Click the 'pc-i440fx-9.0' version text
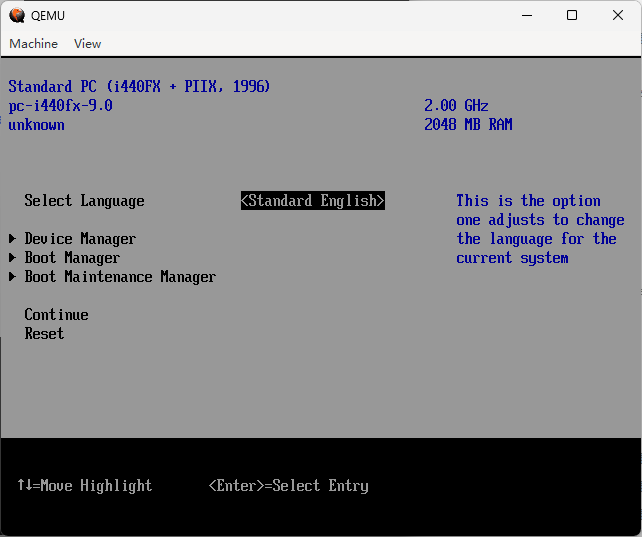This screenshot has width=642, height=537. tap(61, 106)
